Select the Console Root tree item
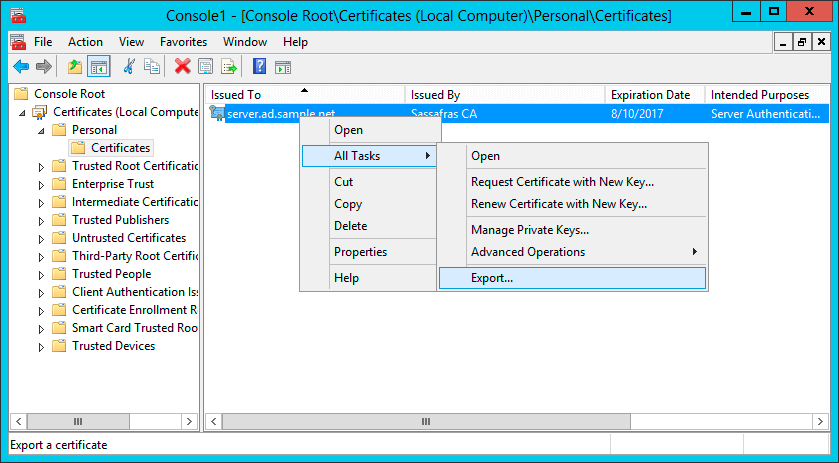The image size is (839, 463). click(67, 93)
